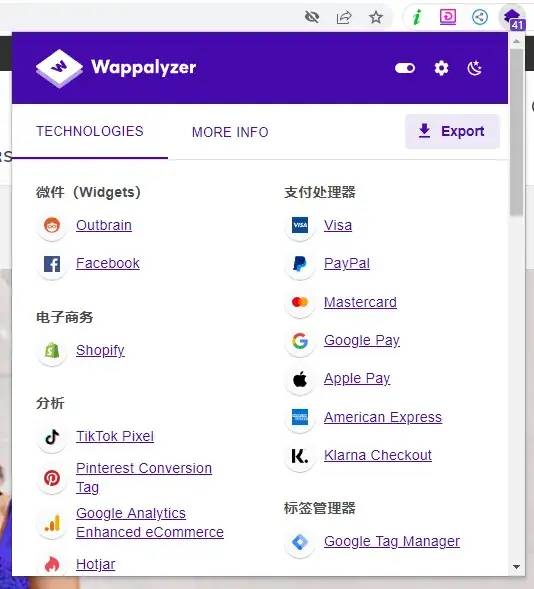Toggle dark mode moon icon
The width and height of the screenshot is (534, 589).
pyautogui.click(x=474, y=68)
